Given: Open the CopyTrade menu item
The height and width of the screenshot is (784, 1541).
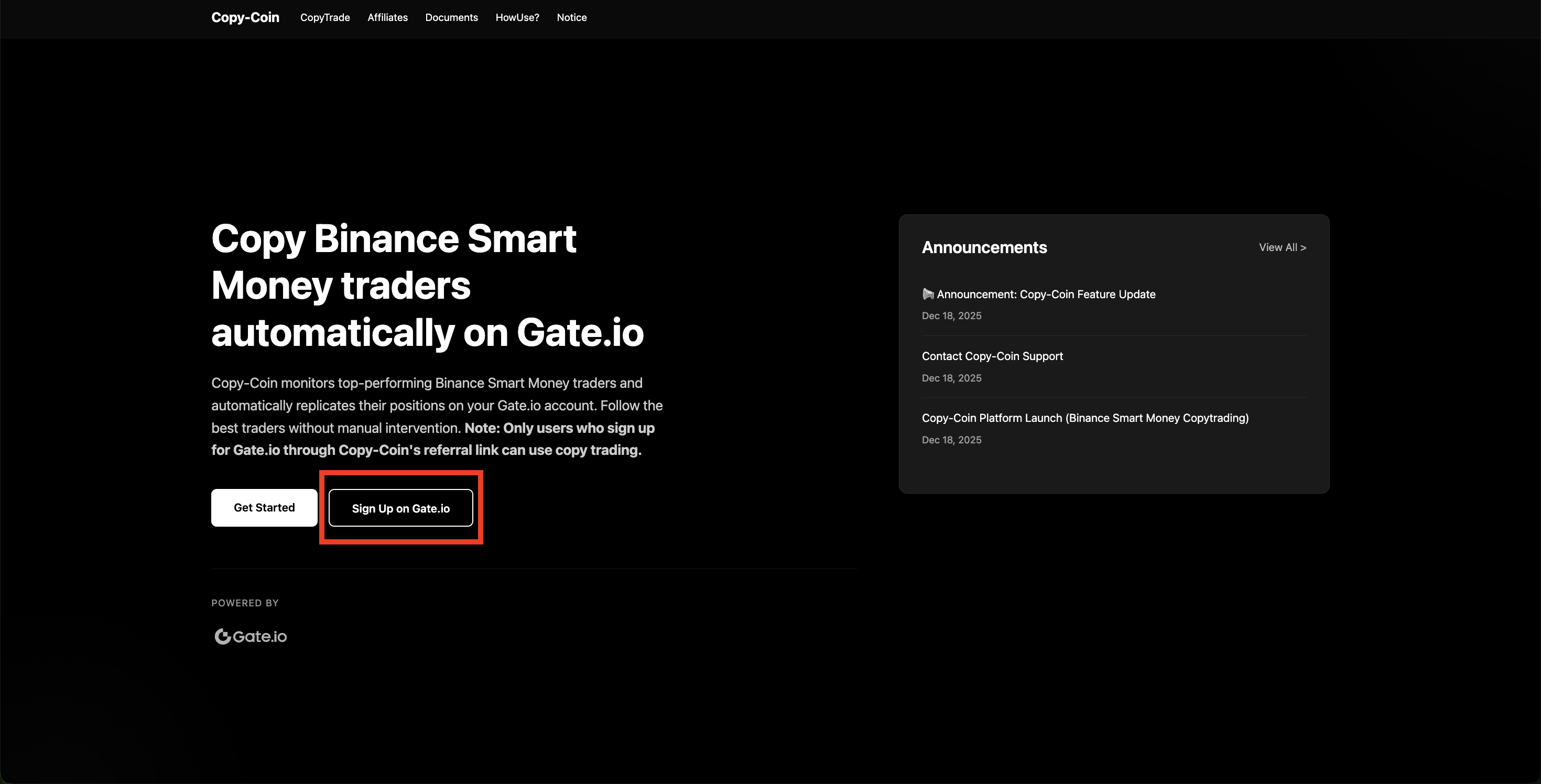Looking at the screenshot, I should tap(325, 17).
